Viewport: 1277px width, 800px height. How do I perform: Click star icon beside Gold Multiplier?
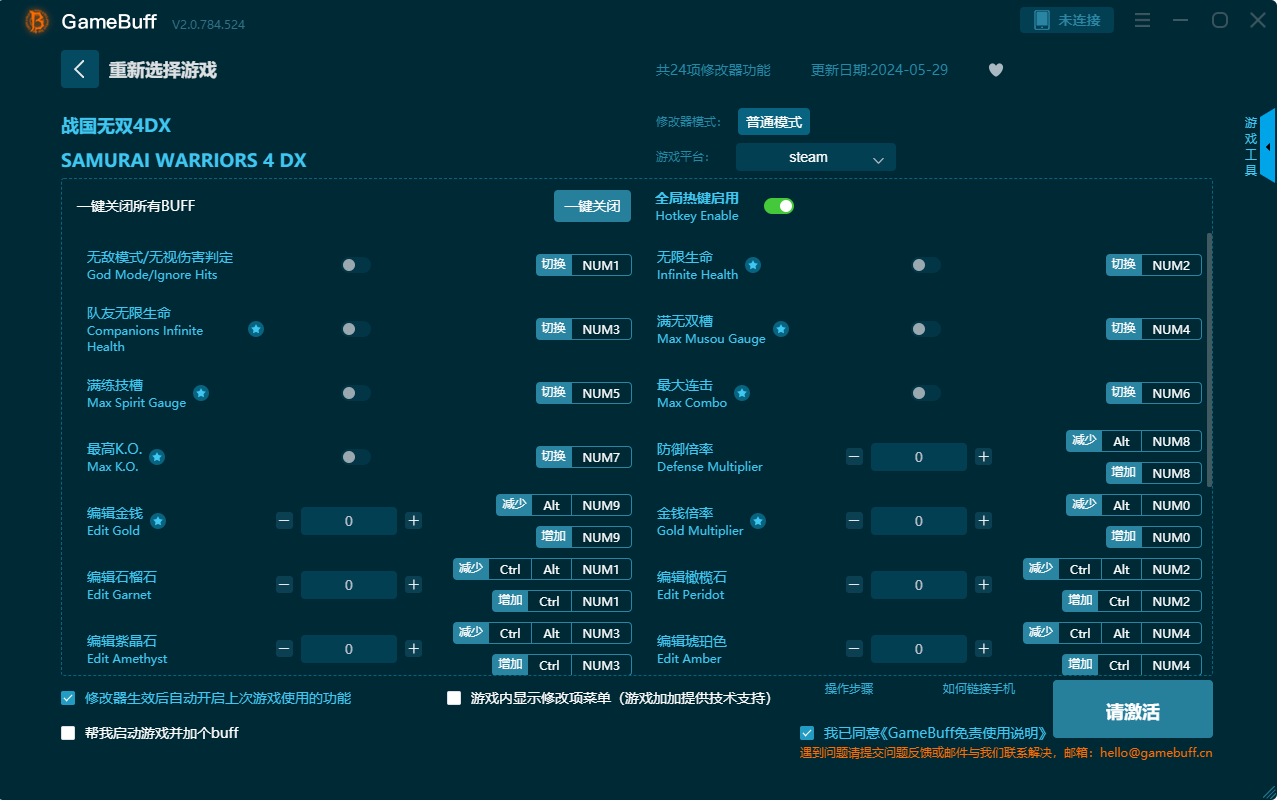point(758,521)
